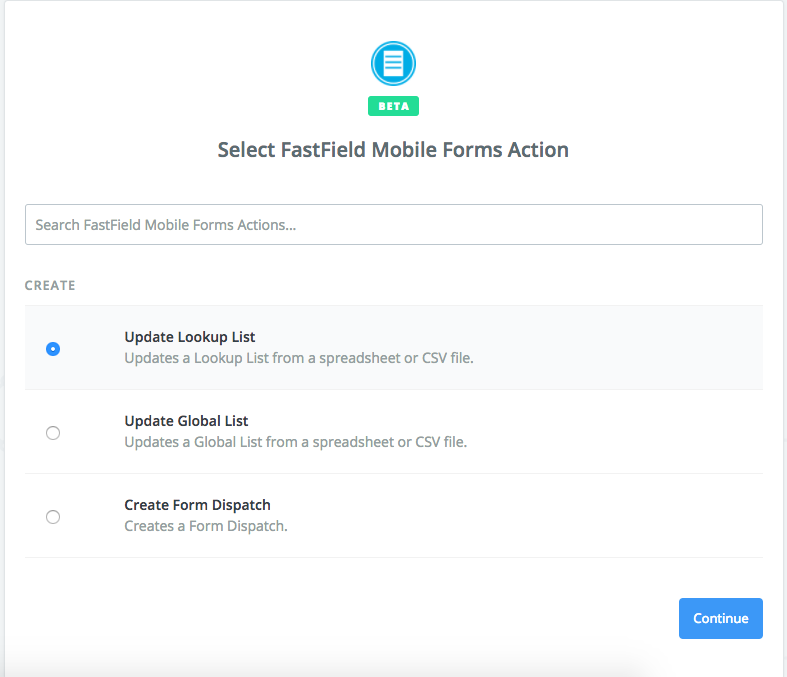Screen dimensions: 787x677
Task: Click the "Create Form Dispatch" title text
Action: (197, 505)
